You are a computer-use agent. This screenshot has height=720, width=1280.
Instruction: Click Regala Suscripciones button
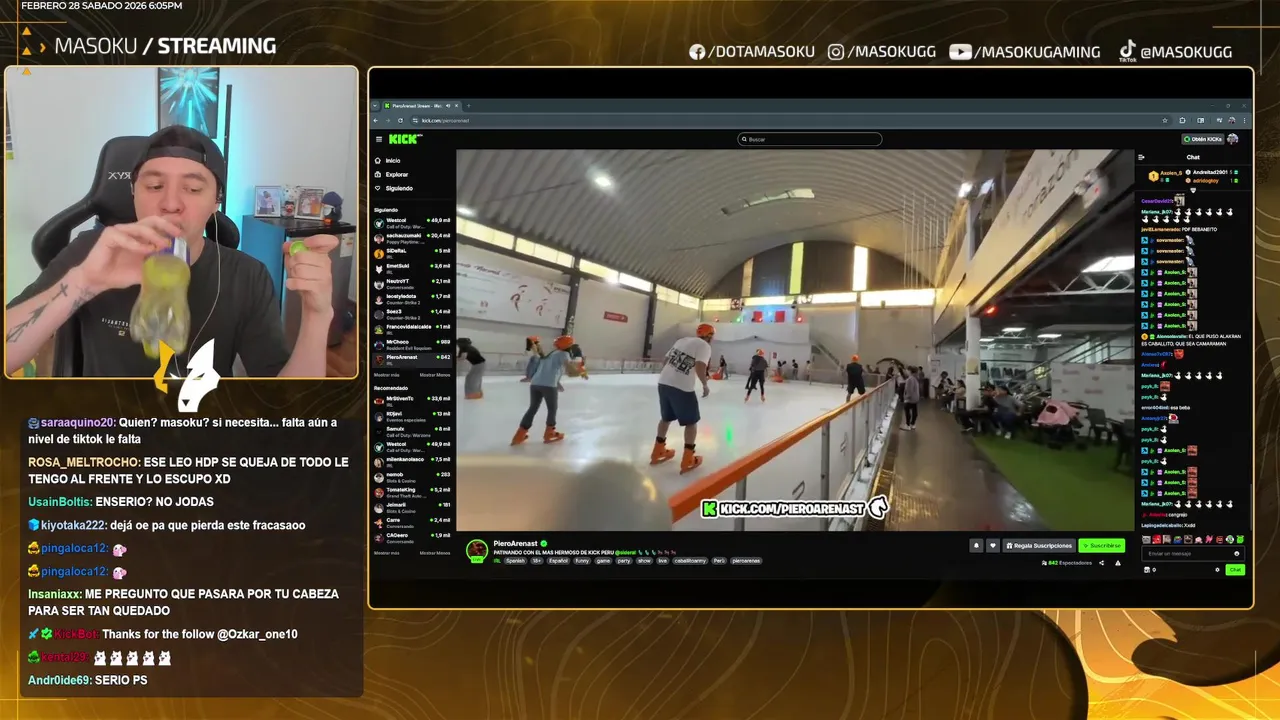[1039, 546]
